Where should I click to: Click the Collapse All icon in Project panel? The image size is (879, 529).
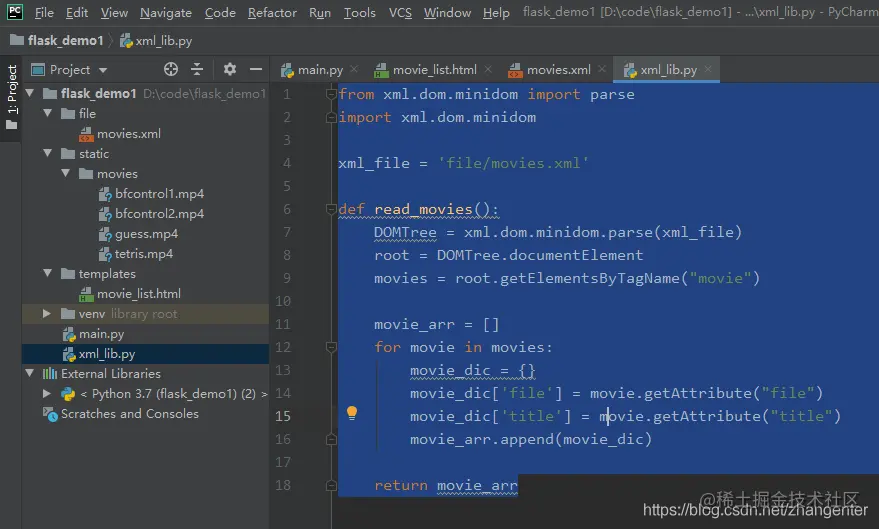[x=197, y=69]
